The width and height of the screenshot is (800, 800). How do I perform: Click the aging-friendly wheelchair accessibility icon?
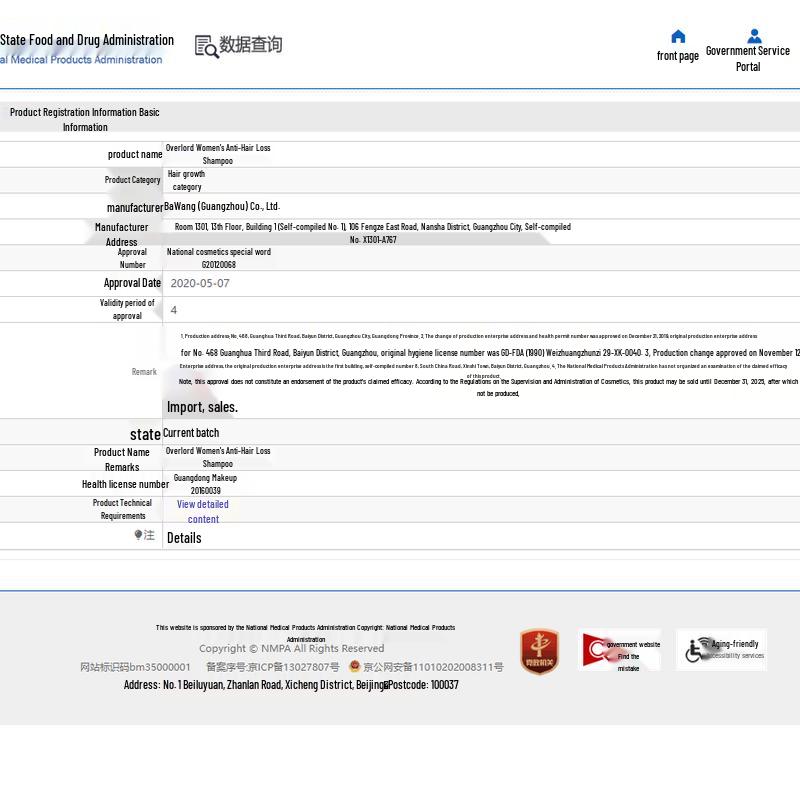[697, 650]
